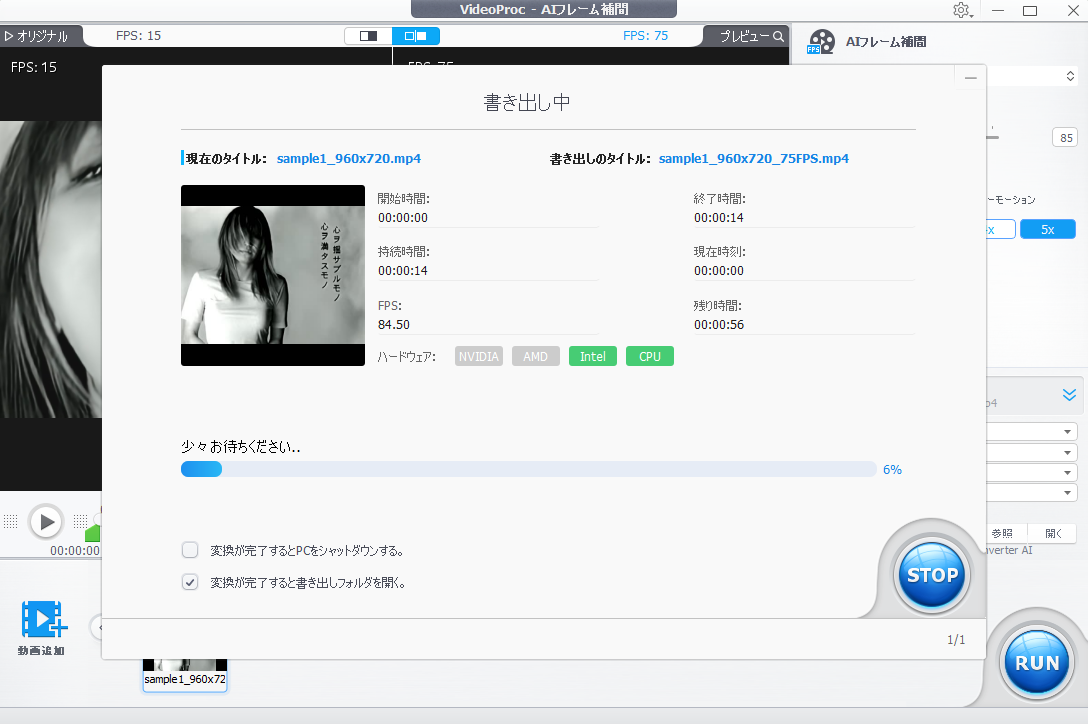Click the 終了時間 value 00:00:14

pos(719,217)
